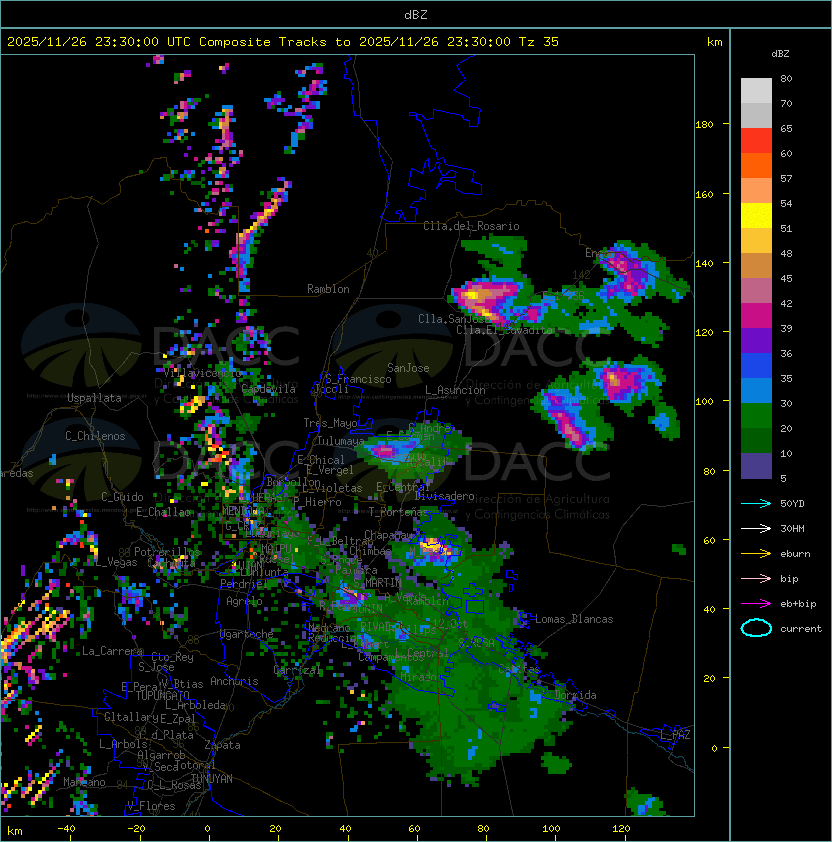
Task: Click the 'L_PAZ' map label
Action: point(675,735)
